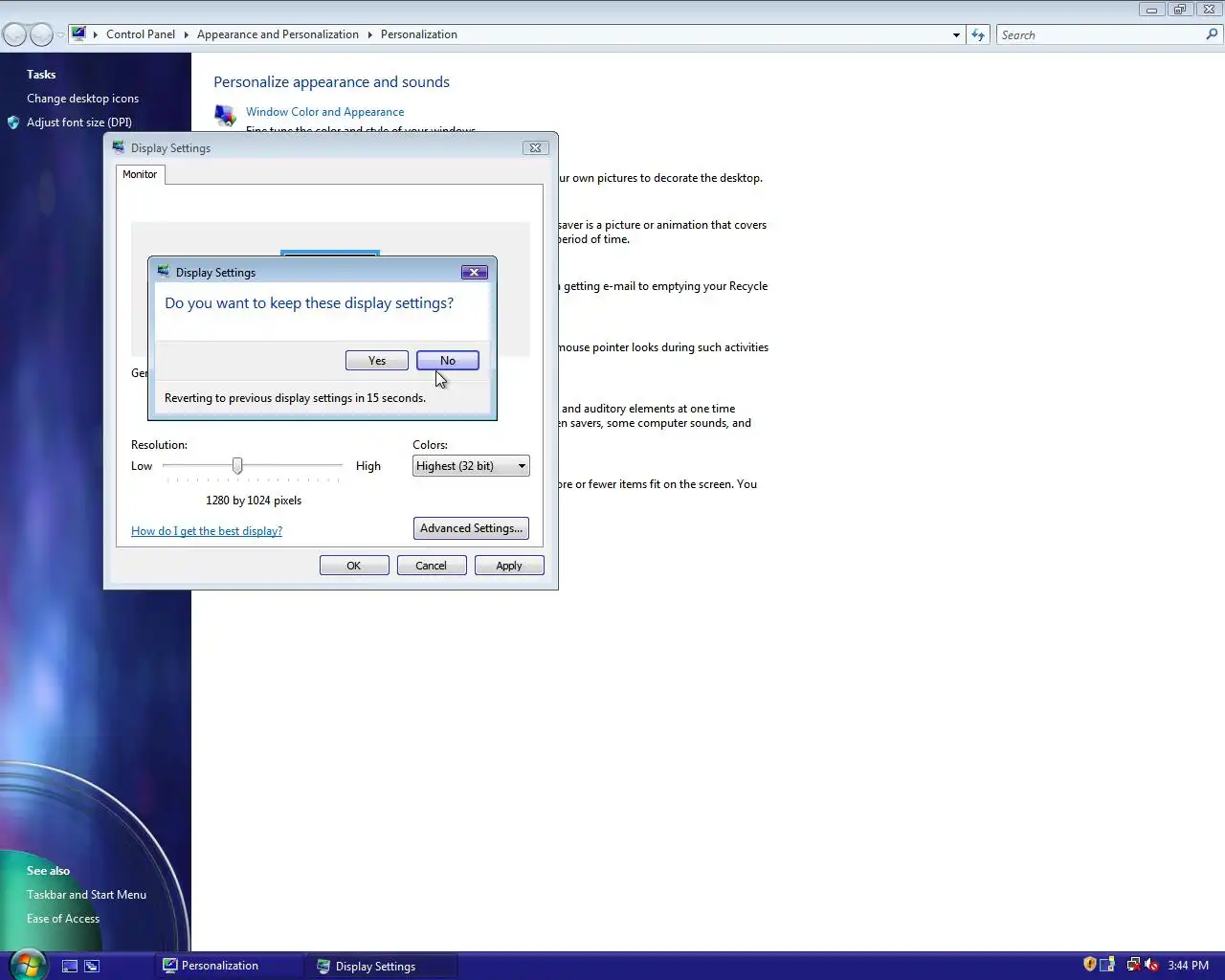Click the Back navigation button
The width and height of the screenshot is (1225, 980).
pos(15,35)
